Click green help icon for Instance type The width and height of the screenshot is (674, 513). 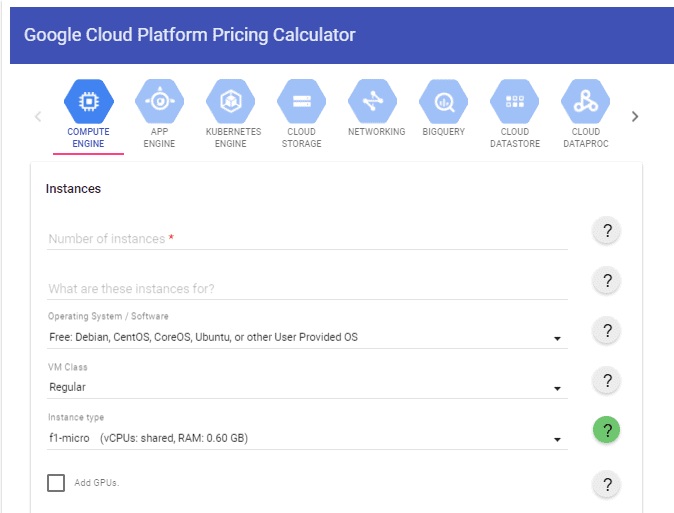pyautogui.click(x=607, y=430)
